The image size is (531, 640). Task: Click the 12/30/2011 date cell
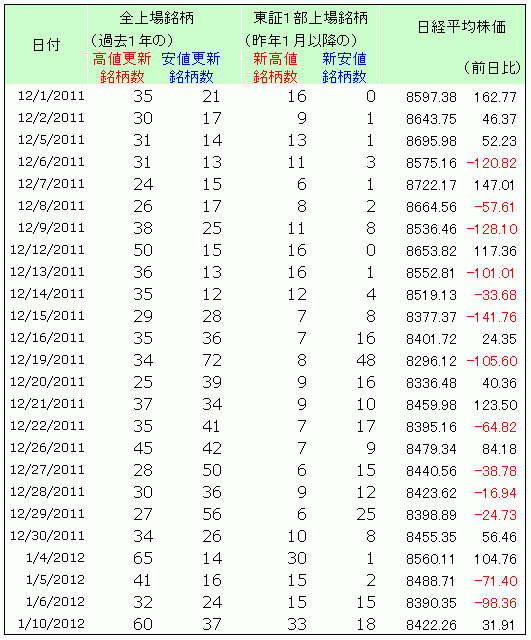tap(47, 536)
